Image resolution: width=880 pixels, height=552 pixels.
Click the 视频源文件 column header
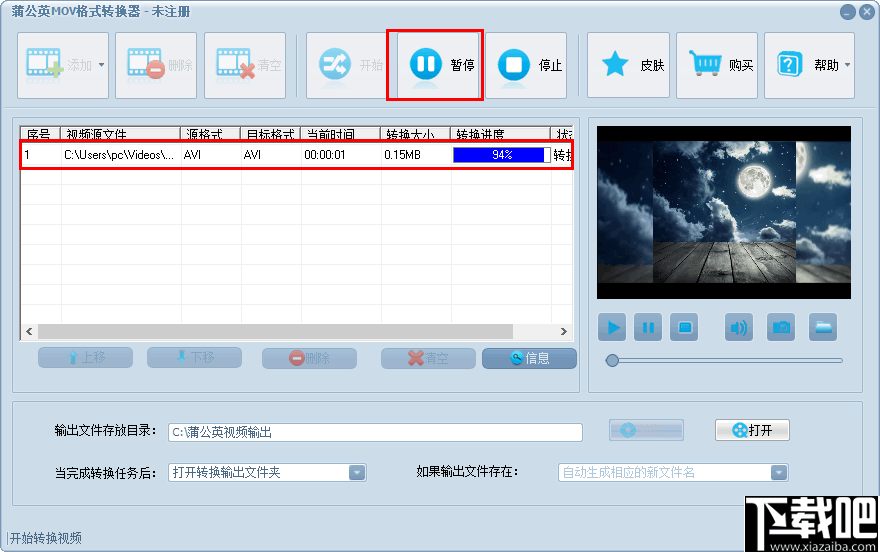pos(120,134)
